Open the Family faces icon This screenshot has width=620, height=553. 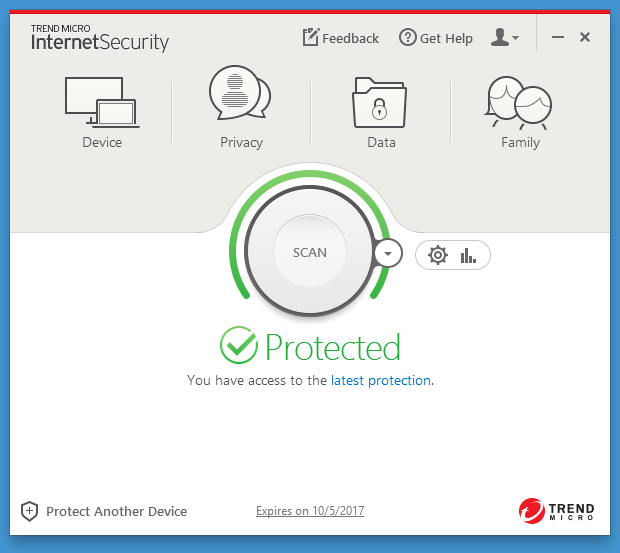519,101
